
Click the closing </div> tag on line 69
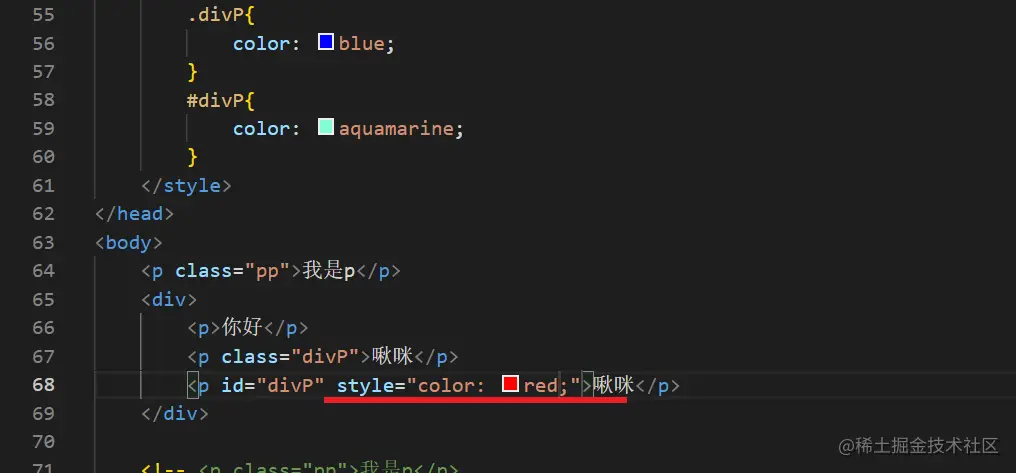pyautogui.click(x=175, y=413)
